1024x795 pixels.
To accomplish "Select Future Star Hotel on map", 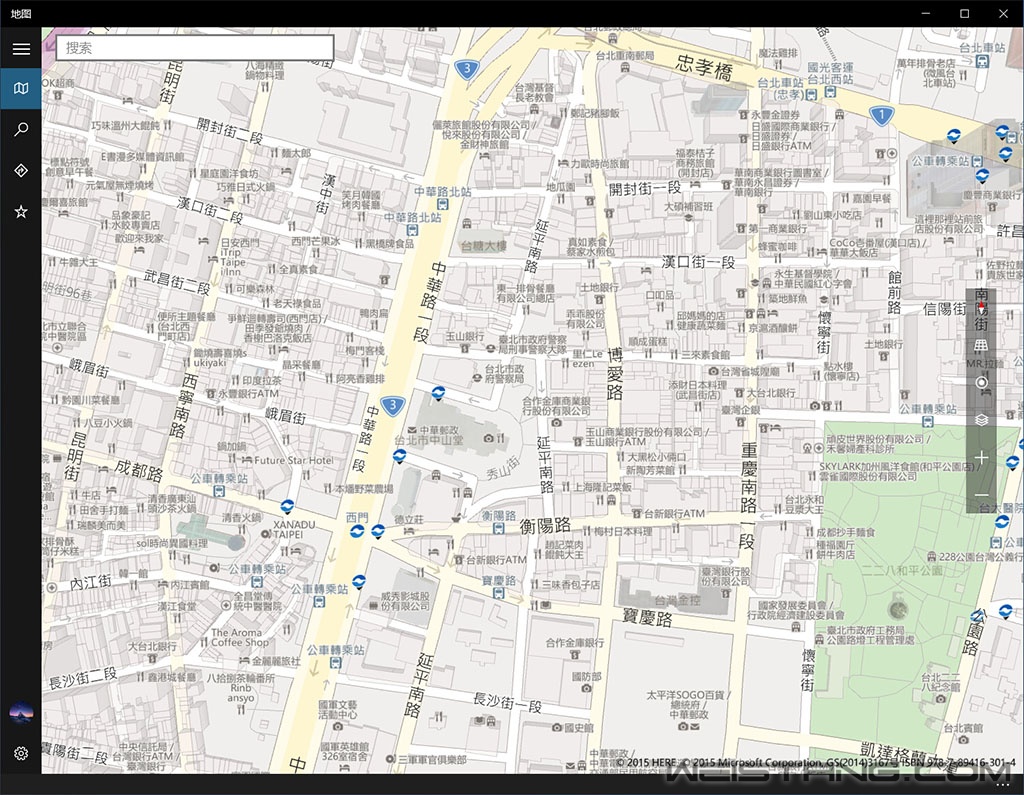I will pos(292,461).
